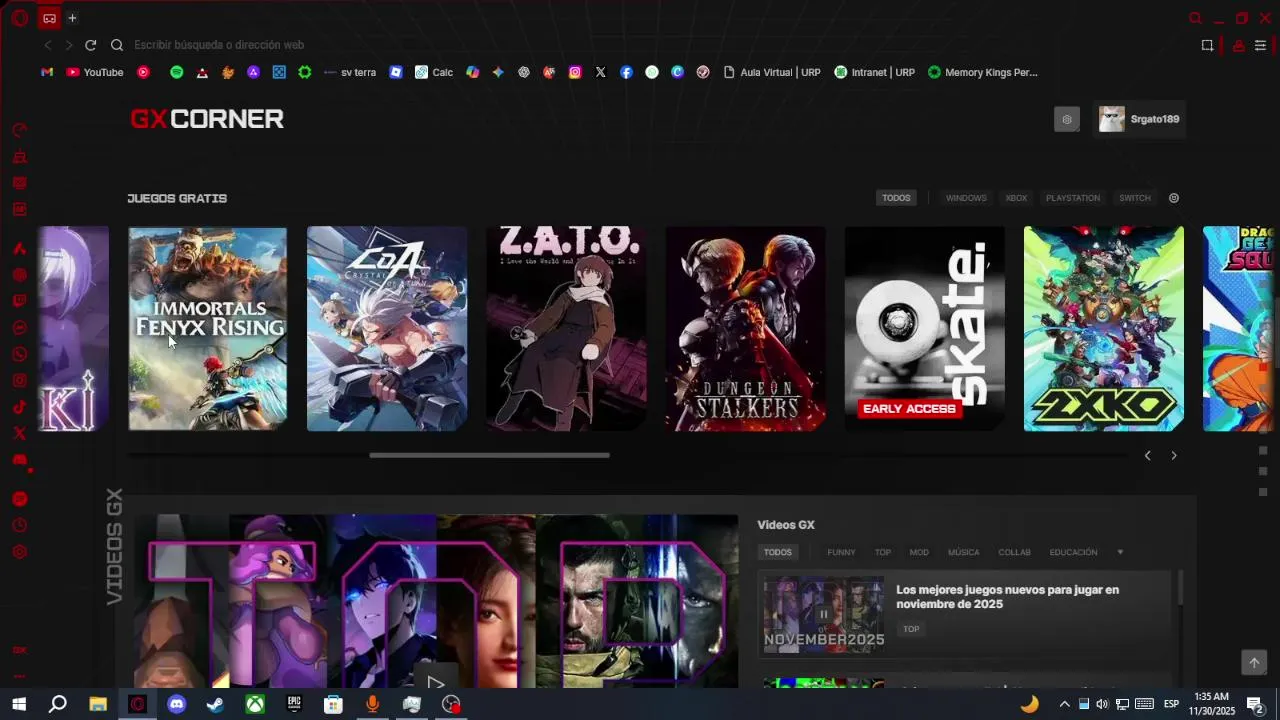
Task: Open the YouTube bookmark
Action: tap(95, 72)
